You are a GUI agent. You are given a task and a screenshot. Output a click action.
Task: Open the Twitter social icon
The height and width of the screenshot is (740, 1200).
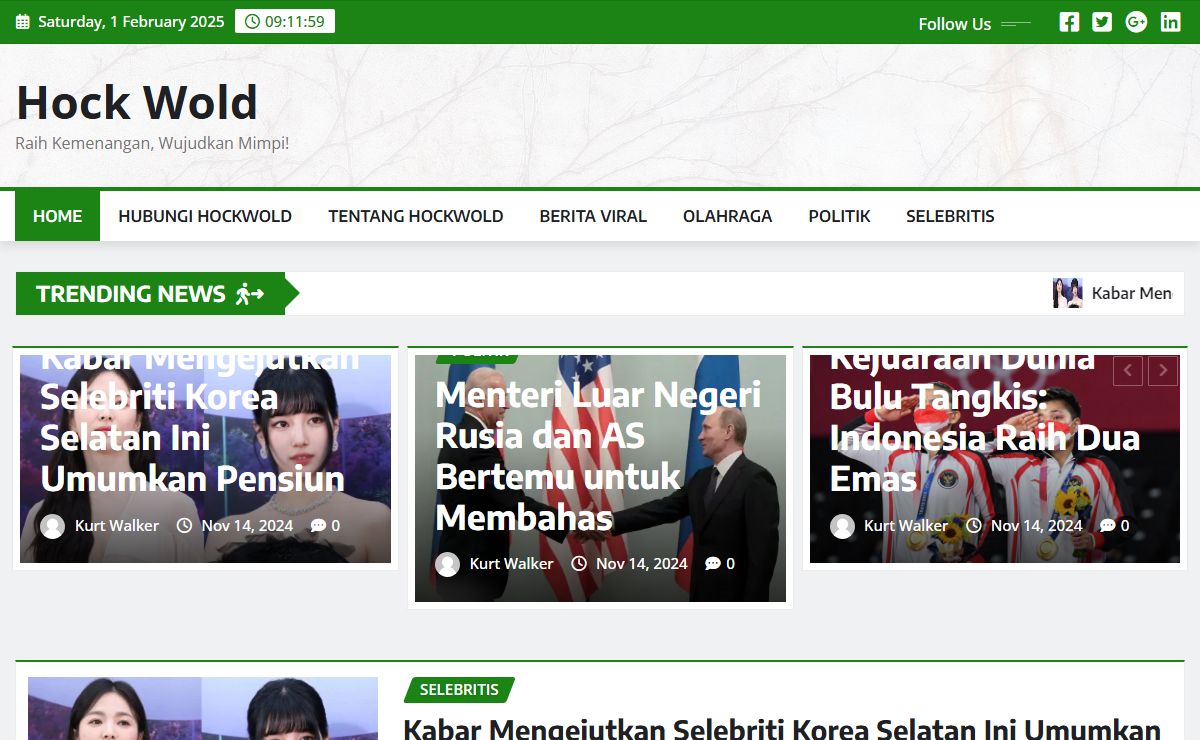click(1102, 22)
